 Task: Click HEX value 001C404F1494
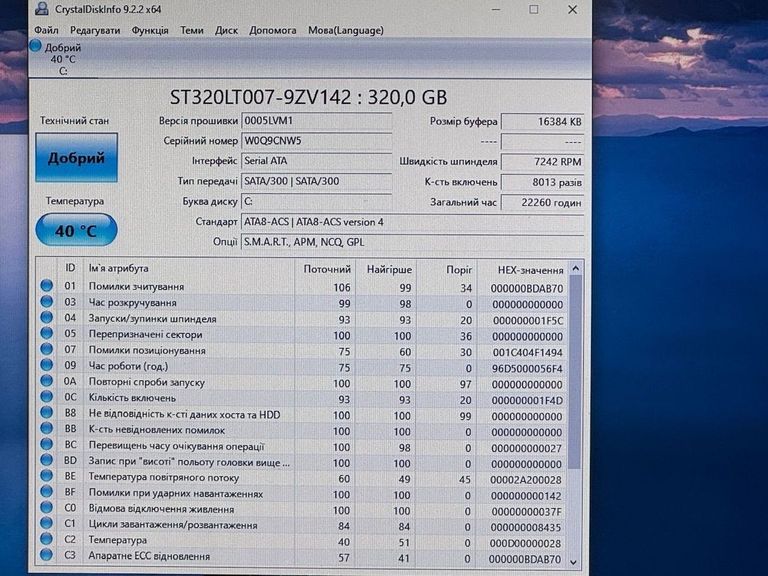coord(528,353)
